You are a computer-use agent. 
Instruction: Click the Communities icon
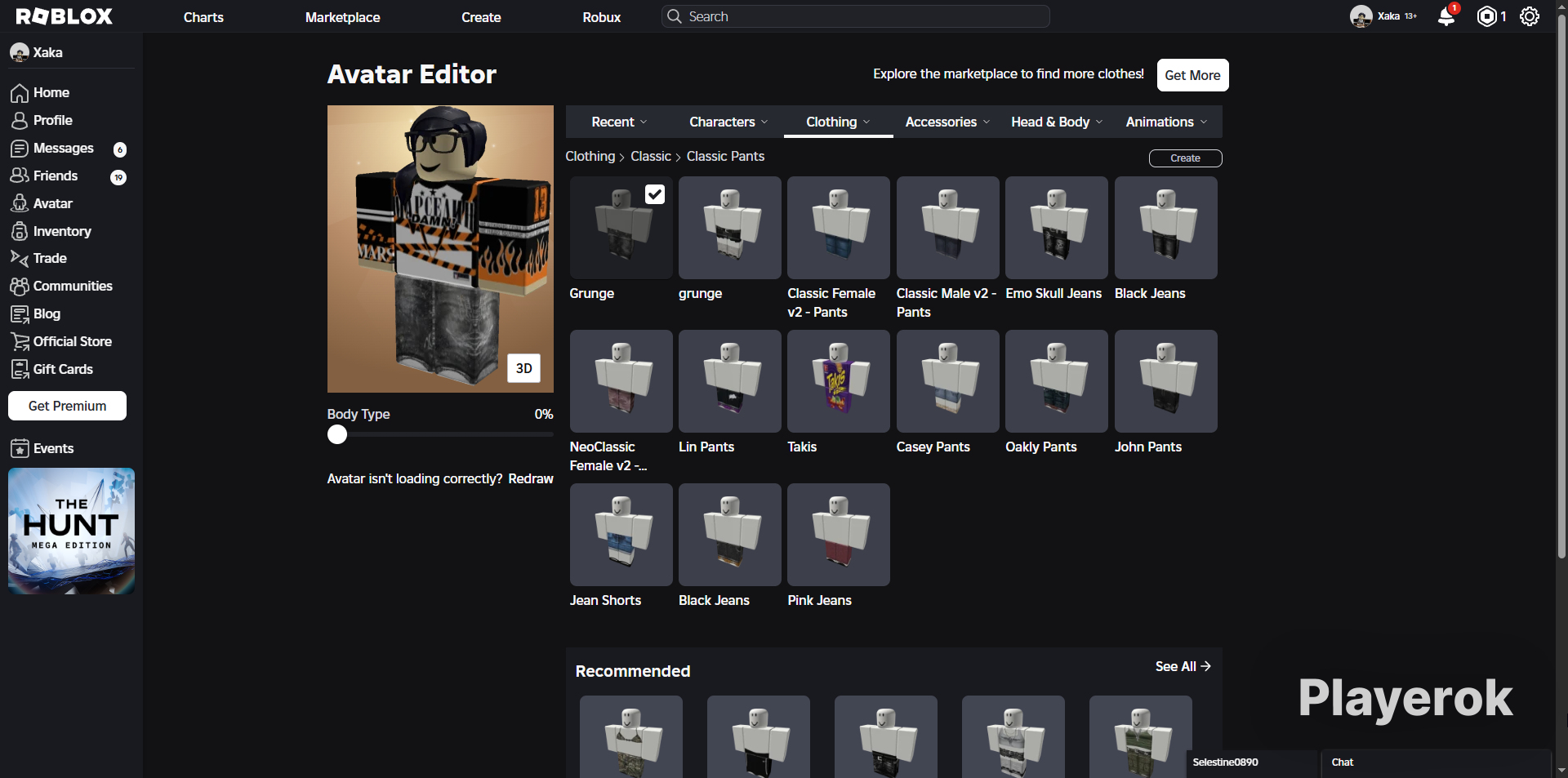click(20, 287)
